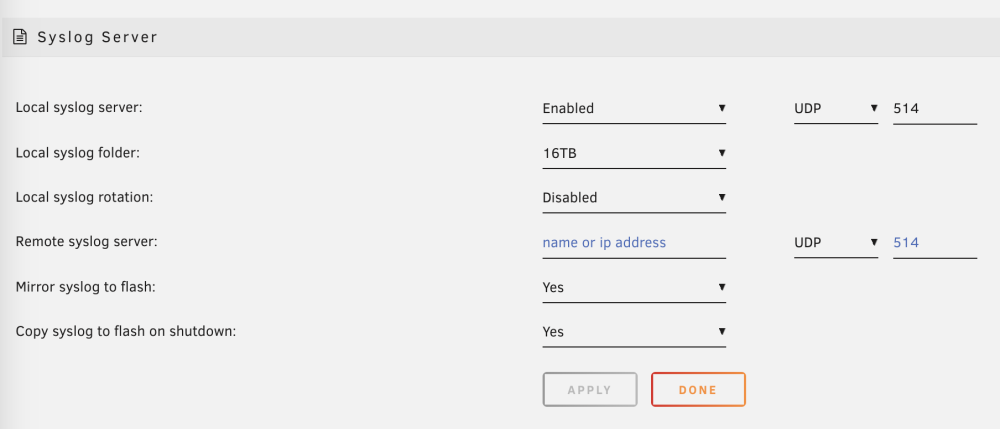Click the Mirror syslog to flash label
The image size is (1000, 429).
(x=85, y=287)
